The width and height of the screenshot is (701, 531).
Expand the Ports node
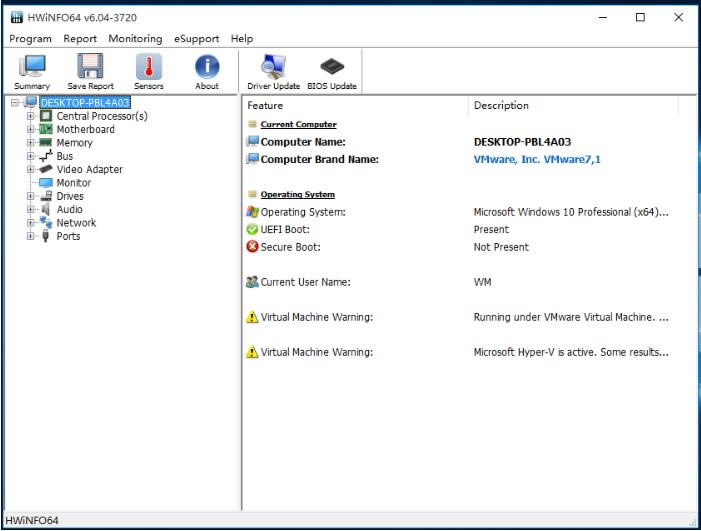tap(30, 236)
